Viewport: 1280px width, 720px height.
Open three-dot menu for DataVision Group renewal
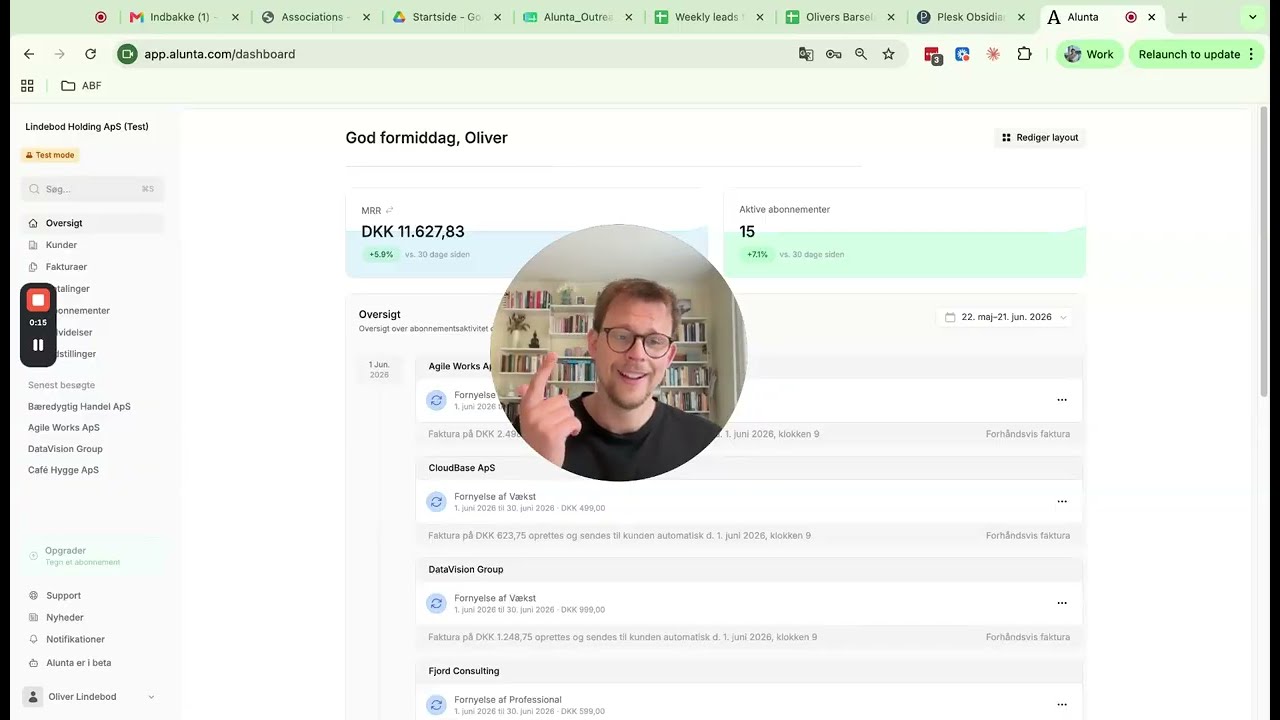coord(1062,603)
